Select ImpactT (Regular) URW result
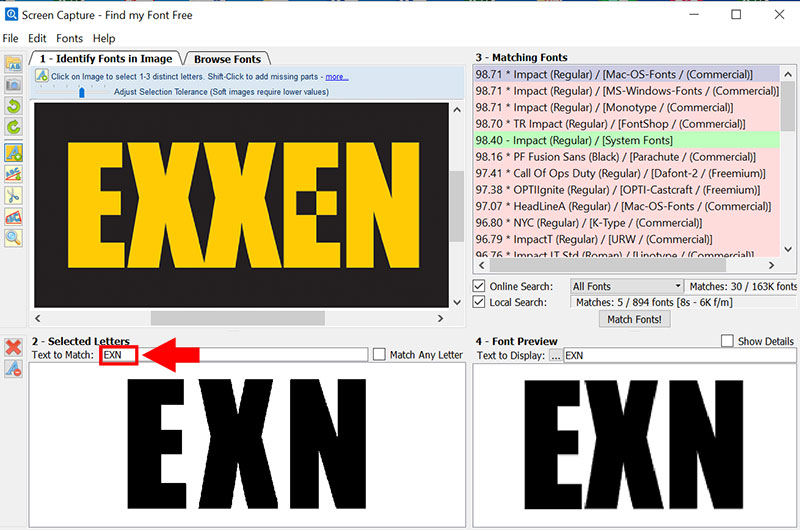Viewport: 800px width, 530px height. (x=627, y=239)
